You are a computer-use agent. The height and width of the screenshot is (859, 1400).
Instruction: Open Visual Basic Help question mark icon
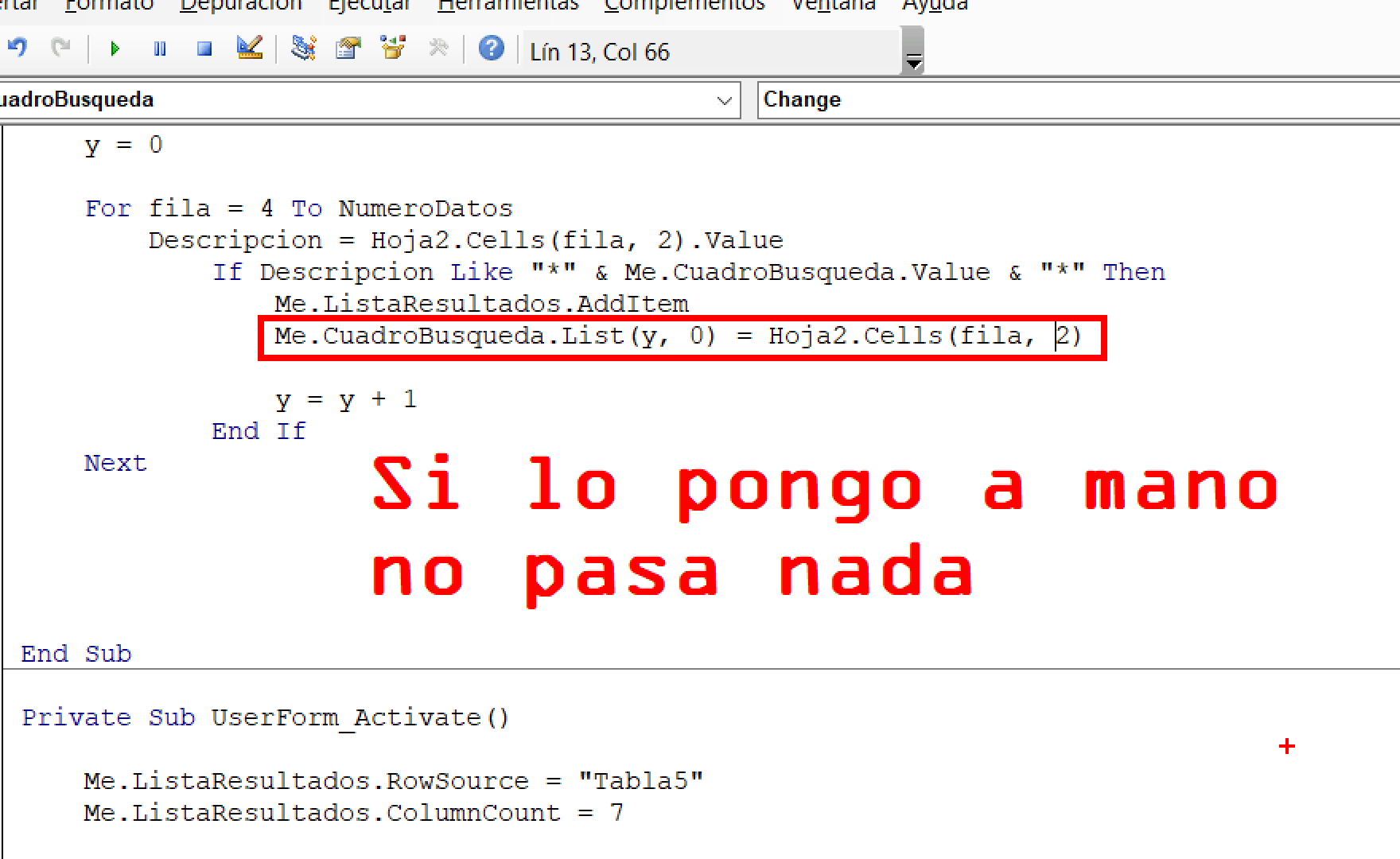pos(492,49)
